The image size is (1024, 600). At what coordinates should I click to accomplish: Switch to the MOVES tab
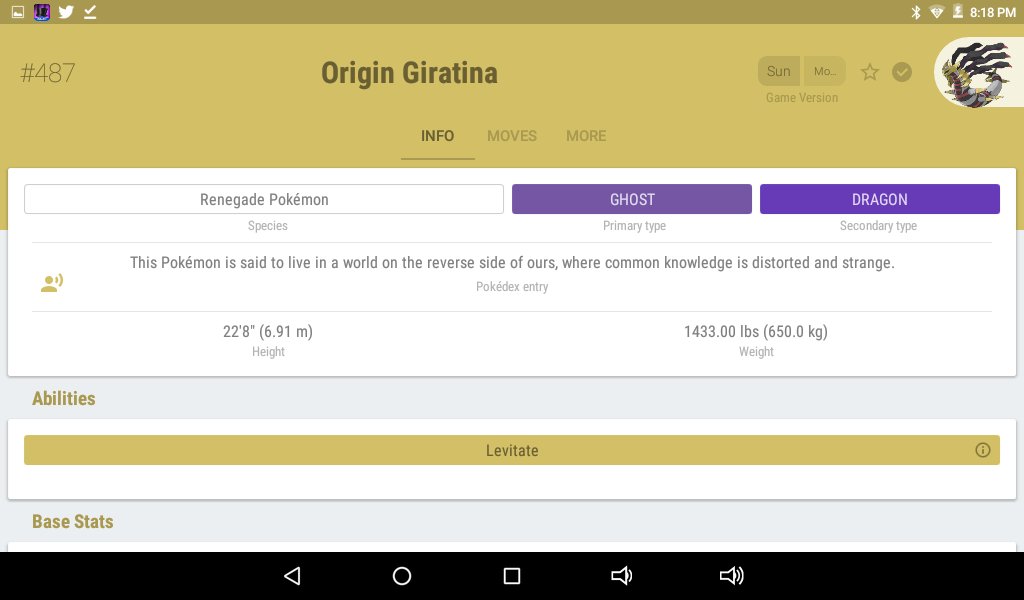point(511,136)
